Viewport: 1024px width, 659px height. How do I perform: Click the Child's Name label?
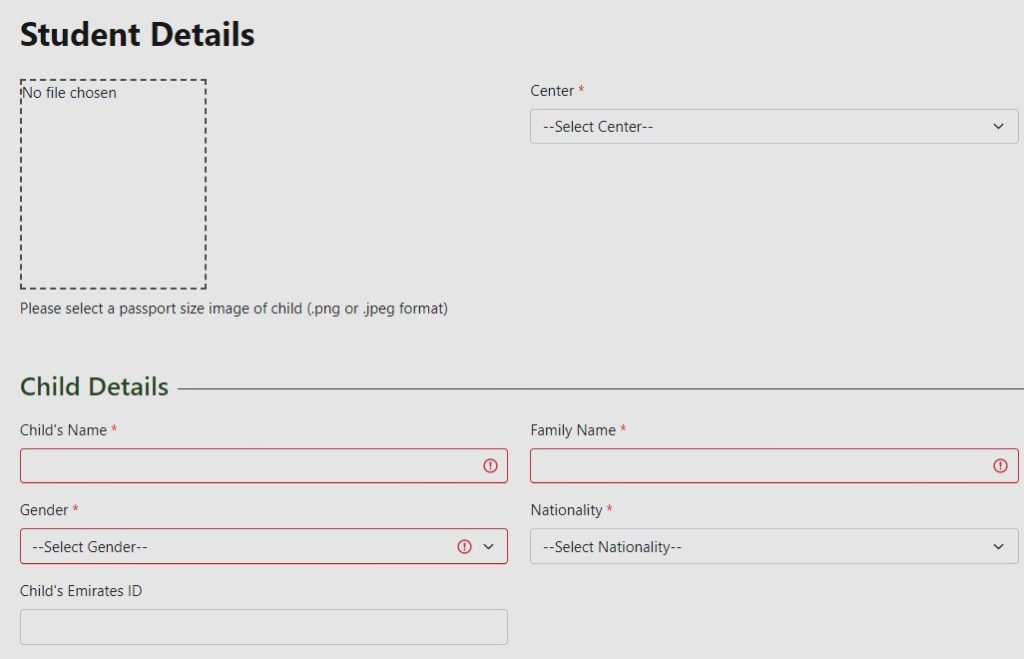click(63, 430)
